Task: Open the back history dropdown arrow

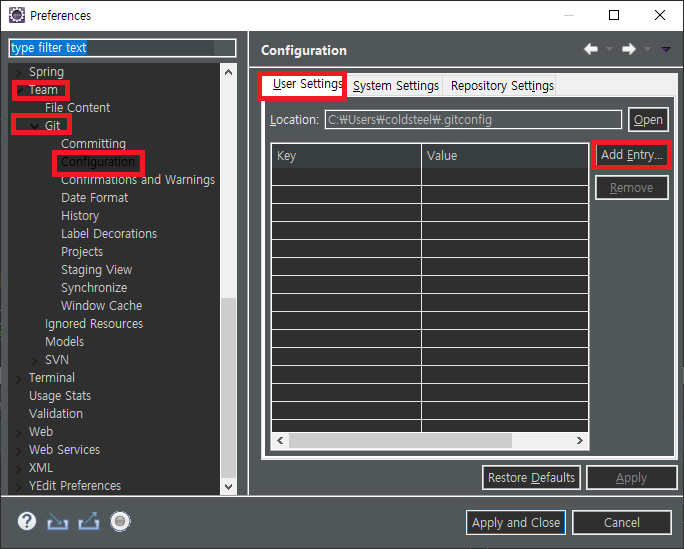Action: (609, 49)
